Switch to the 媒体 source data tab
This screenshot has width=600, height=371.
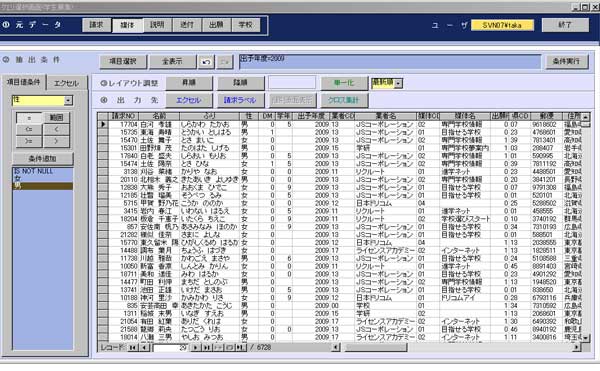click(127, 25)
